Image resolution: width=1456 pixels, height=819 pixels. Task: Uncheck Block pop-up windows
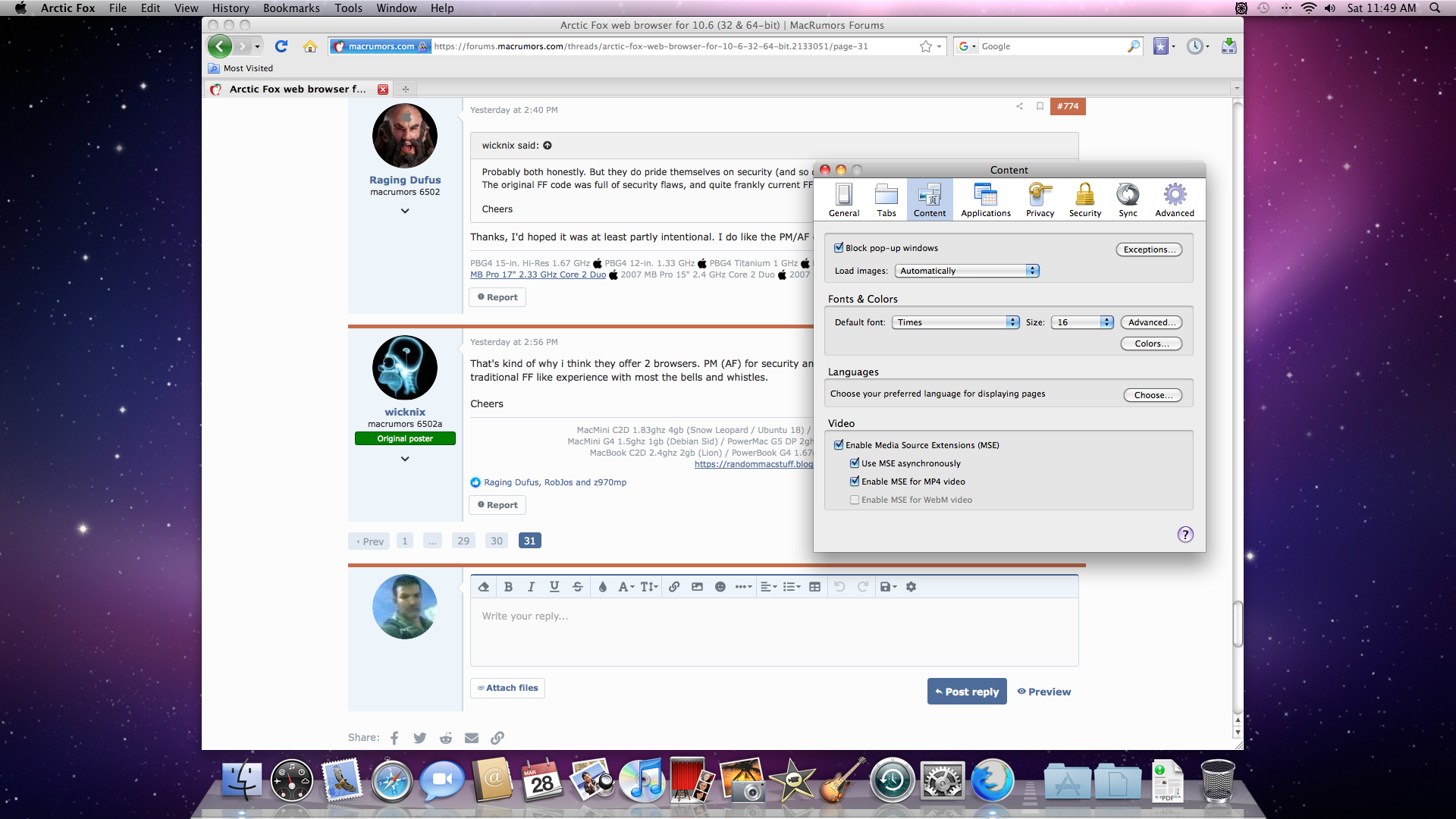(x=839, y=248)
